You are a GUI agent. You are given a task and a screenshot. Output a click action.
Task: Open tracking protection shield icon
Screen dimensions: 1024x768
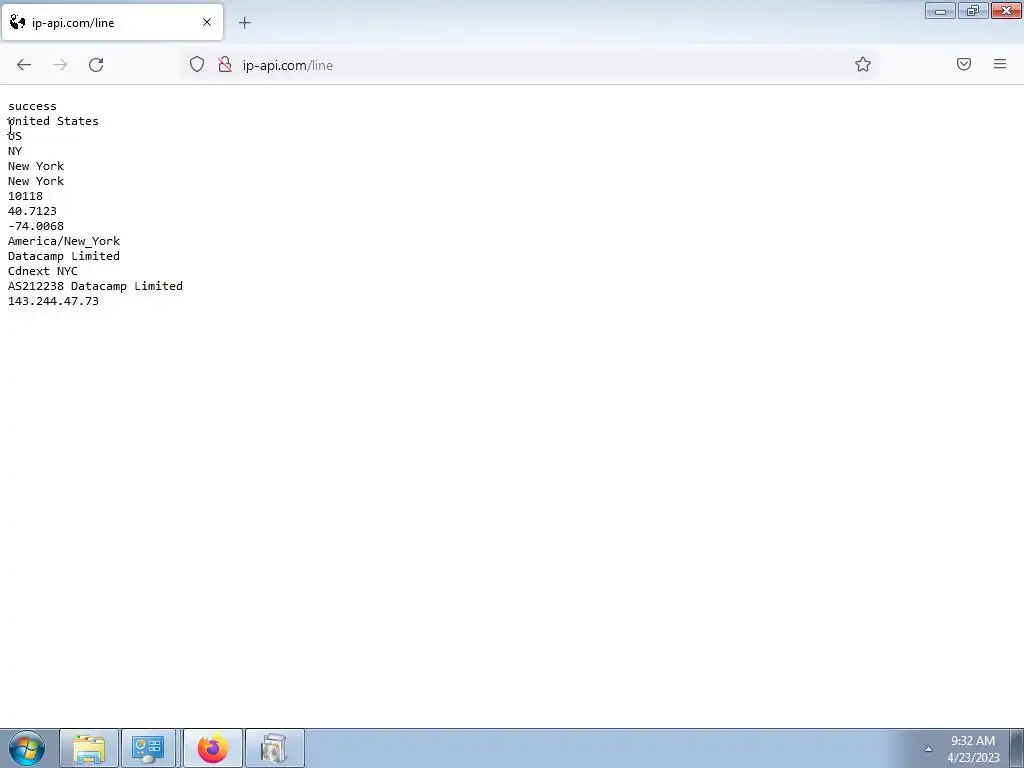197,64
